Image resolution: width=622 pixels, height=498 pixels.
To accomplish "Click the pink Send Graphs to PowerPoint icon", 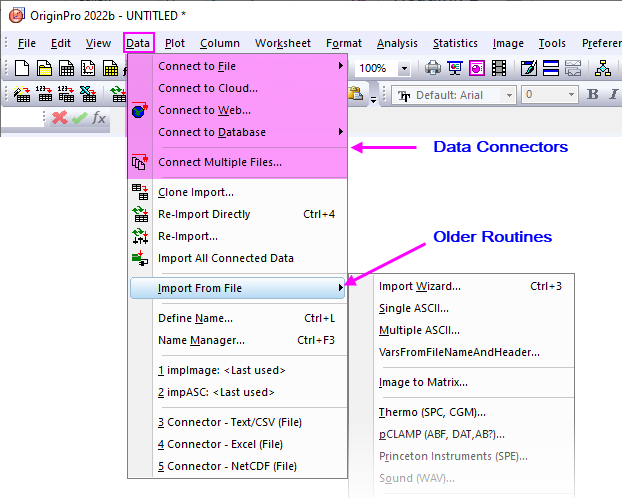I will pyautogui.click(x=477, y=68).
